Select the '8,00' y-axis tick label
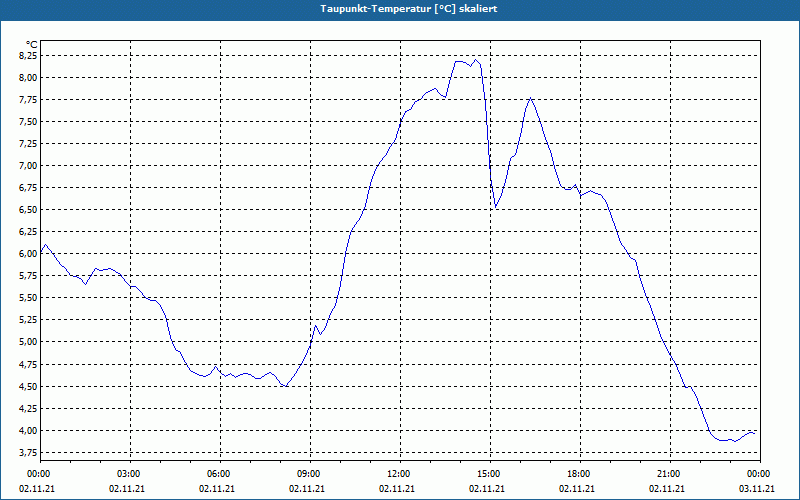800x500 pixels. [29, 78]
